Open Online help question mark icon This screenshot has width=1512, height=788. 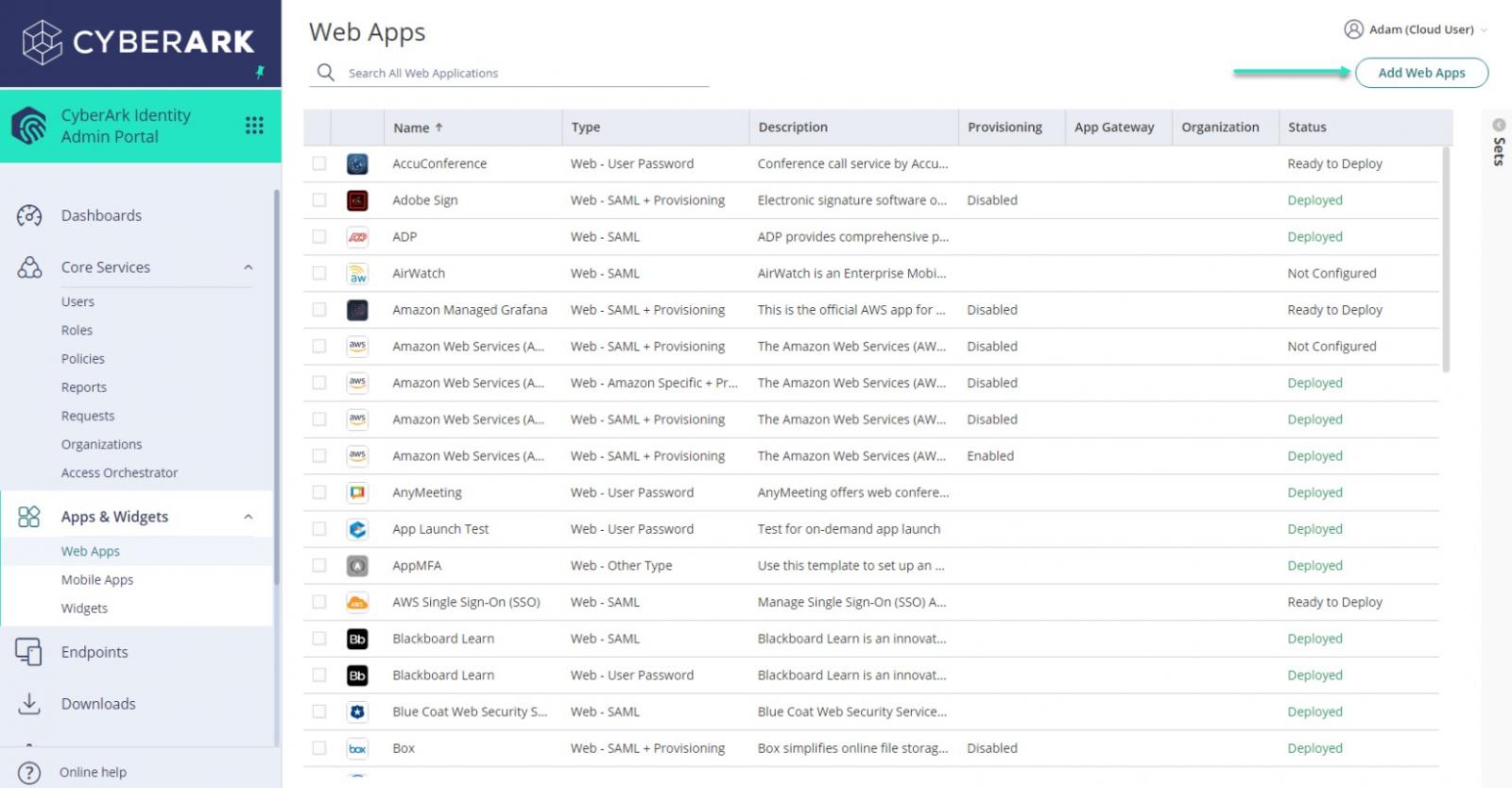(x=29, y=772)
